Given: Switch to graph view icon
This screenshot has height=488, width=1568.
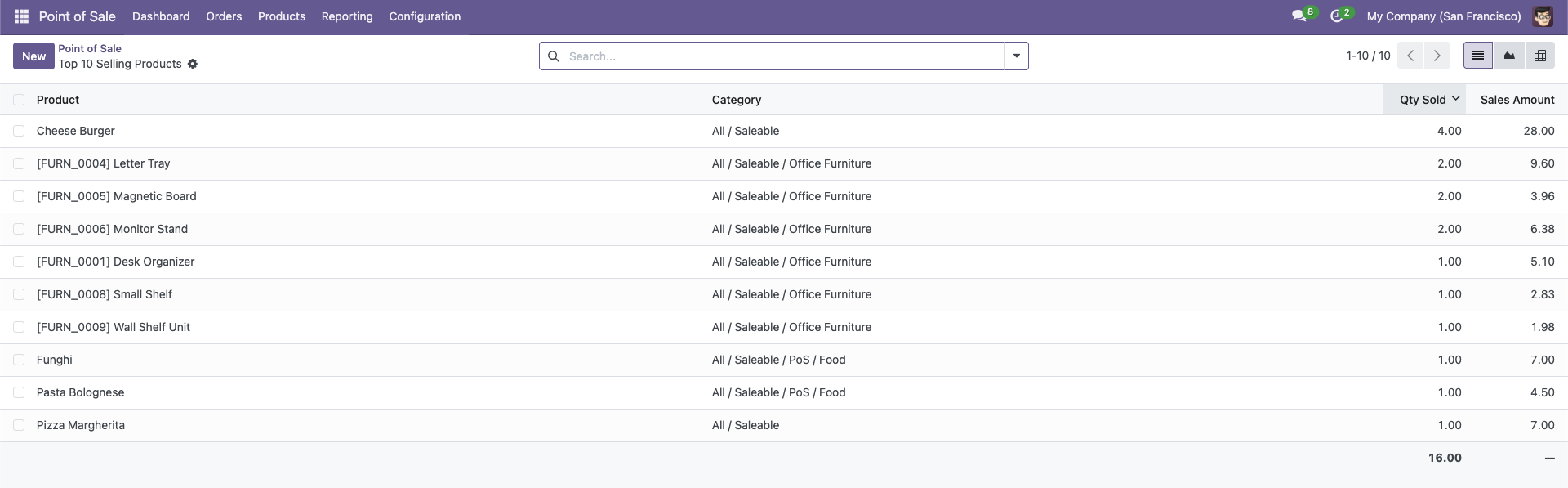Looking at the screenshot, I should pyautogui.click(x=1508, y=56).
